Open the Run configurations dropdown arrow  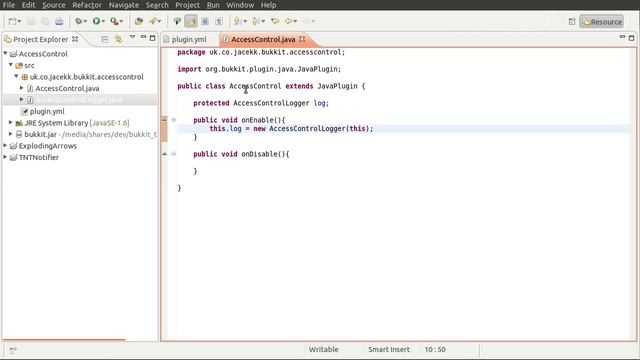103,21
